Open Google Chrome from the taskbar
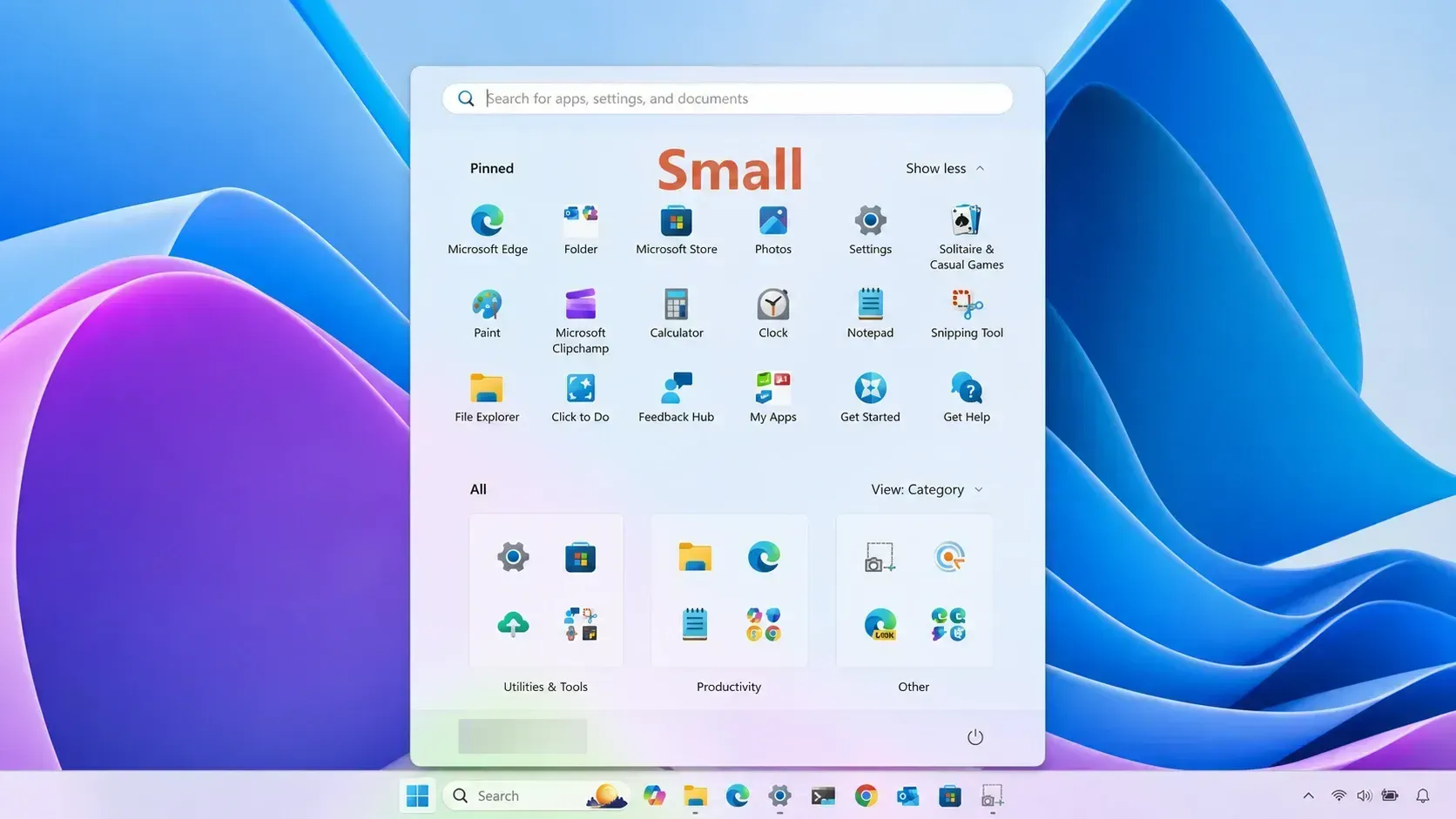Screen dimensions: 1456x819 [866, 796]
